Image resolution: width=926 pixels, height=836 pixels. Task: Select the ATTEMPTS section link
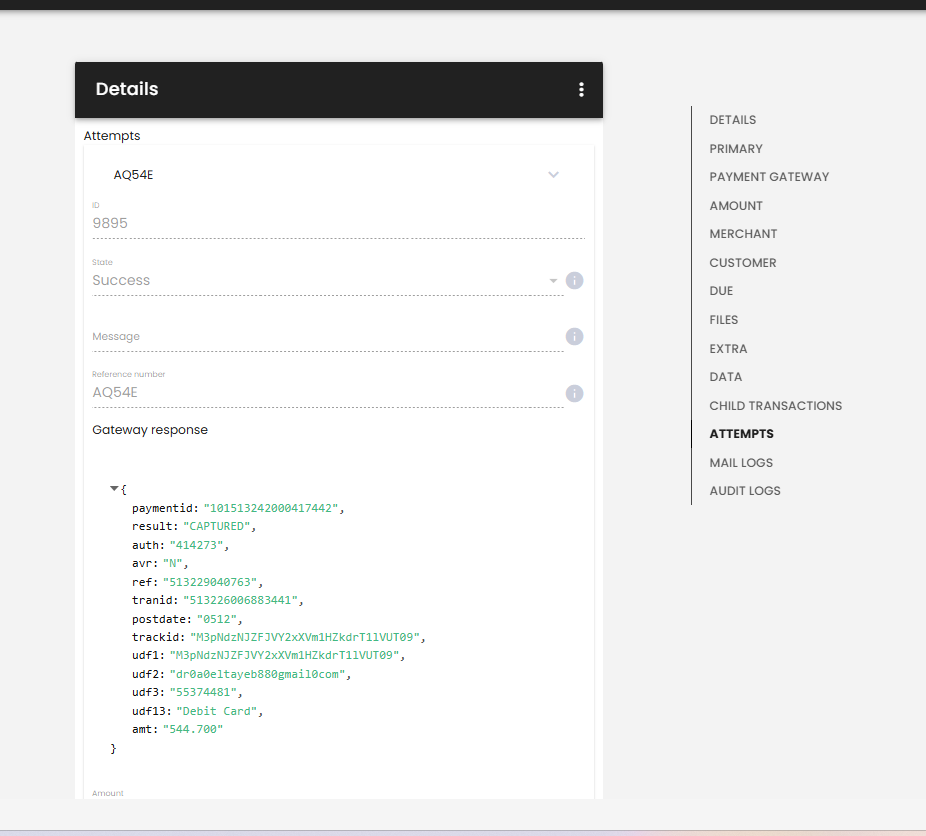(x=741, y=433)
